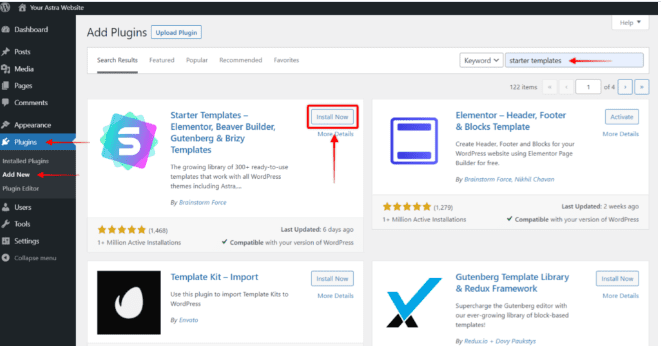Open the home icon for Your Astra Website
The image size is (661, 363).
click(x=22, y=8)
